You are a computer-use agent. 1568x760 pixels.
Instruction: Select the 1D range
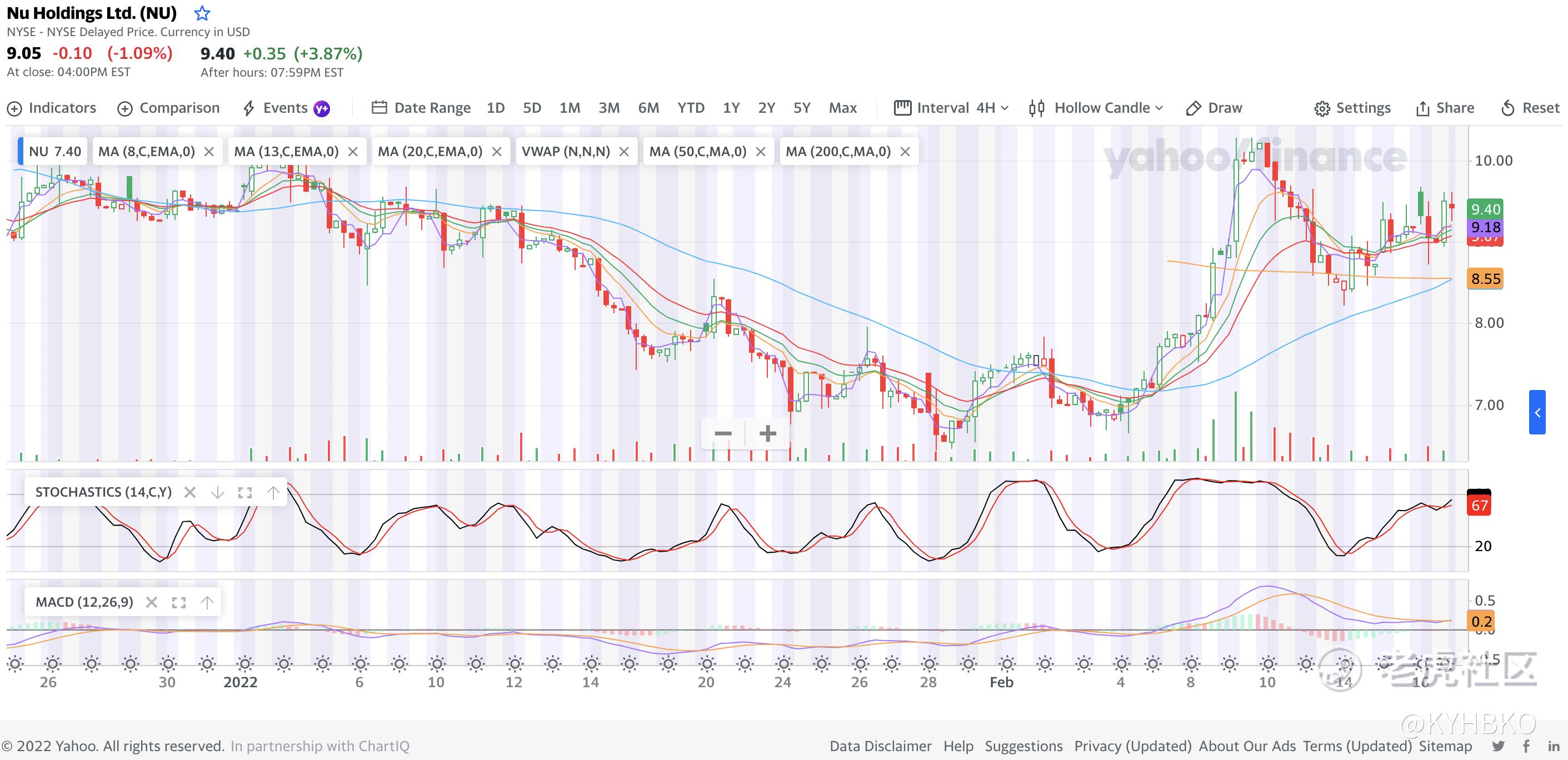tap(496, 108)
